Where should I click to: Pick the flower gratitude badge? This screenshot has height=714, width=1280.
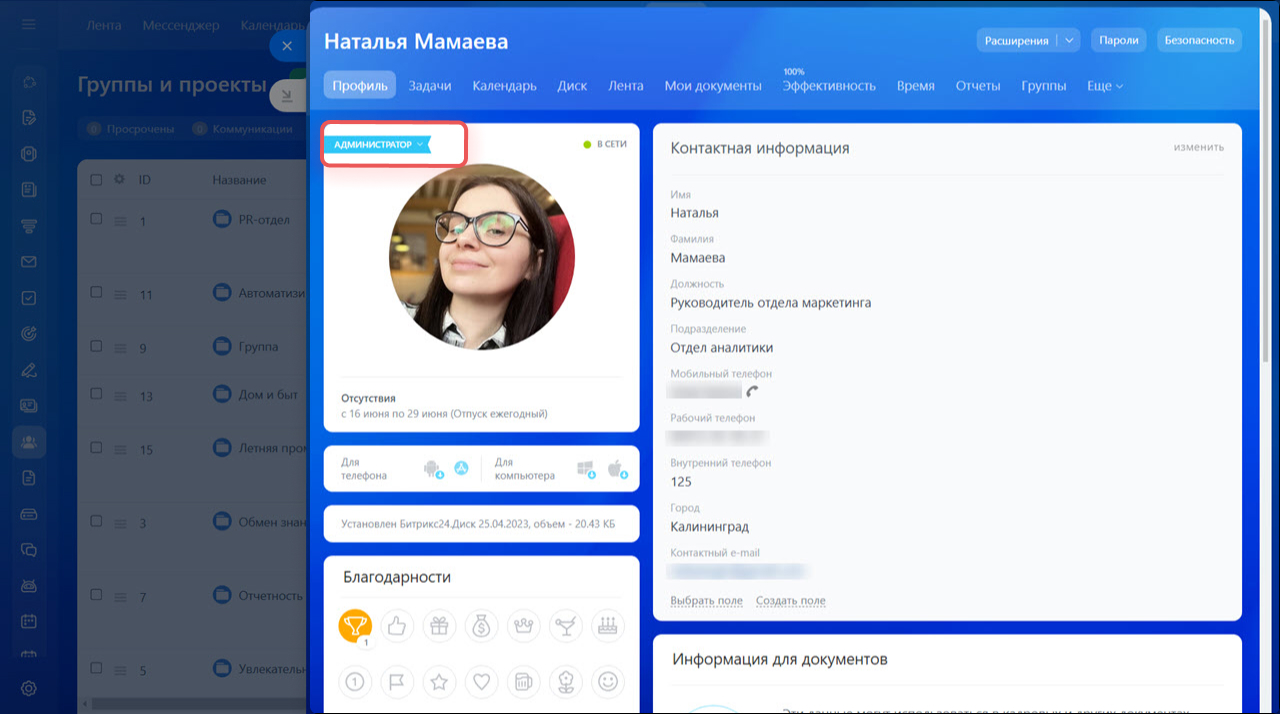pos(565,681)
